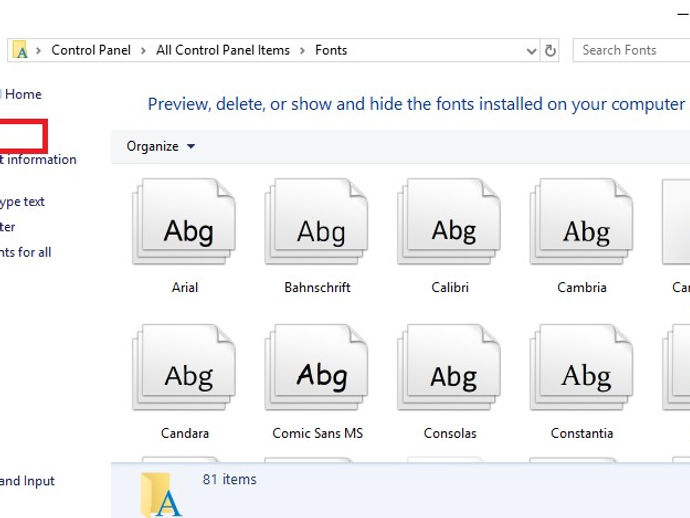The height and width of the screenshot is (518, 690).
Task: Open the fonts for all users link
Action: 26,252
